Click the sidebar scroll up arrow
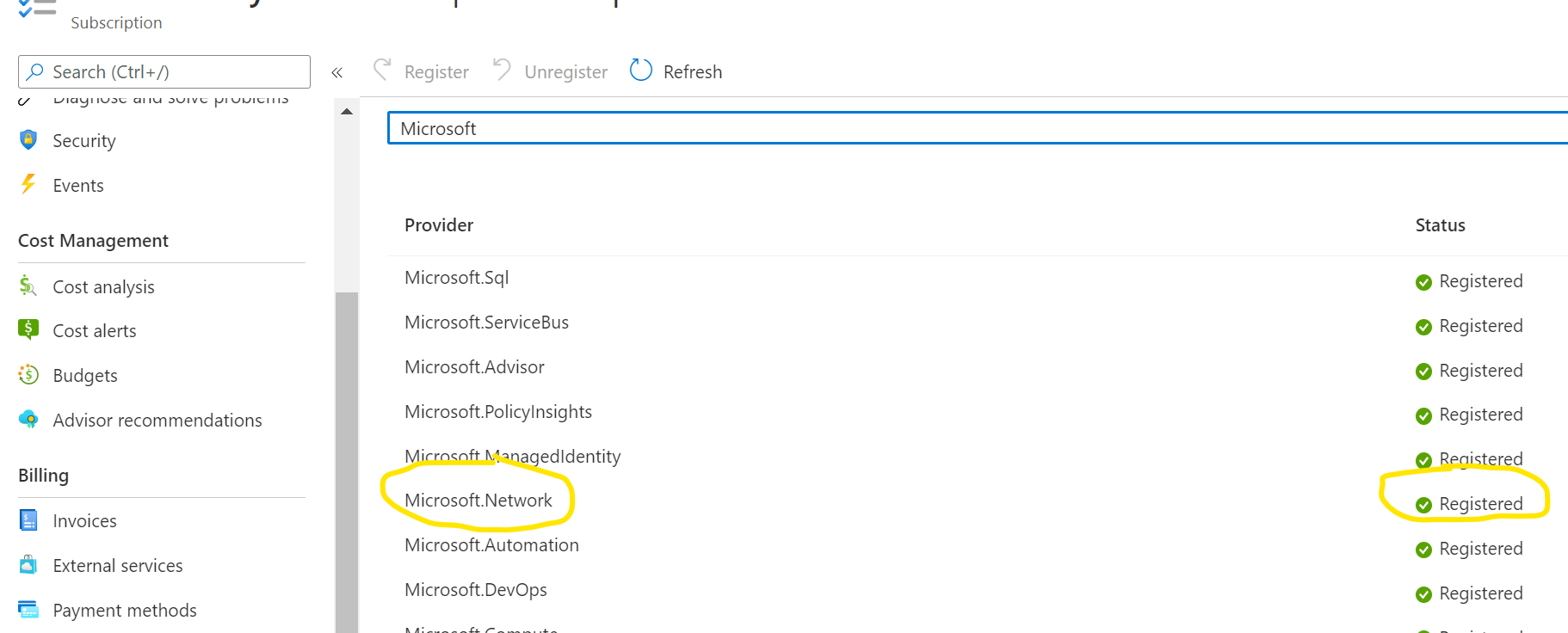The image size is (1568, 633). [347, 112]
